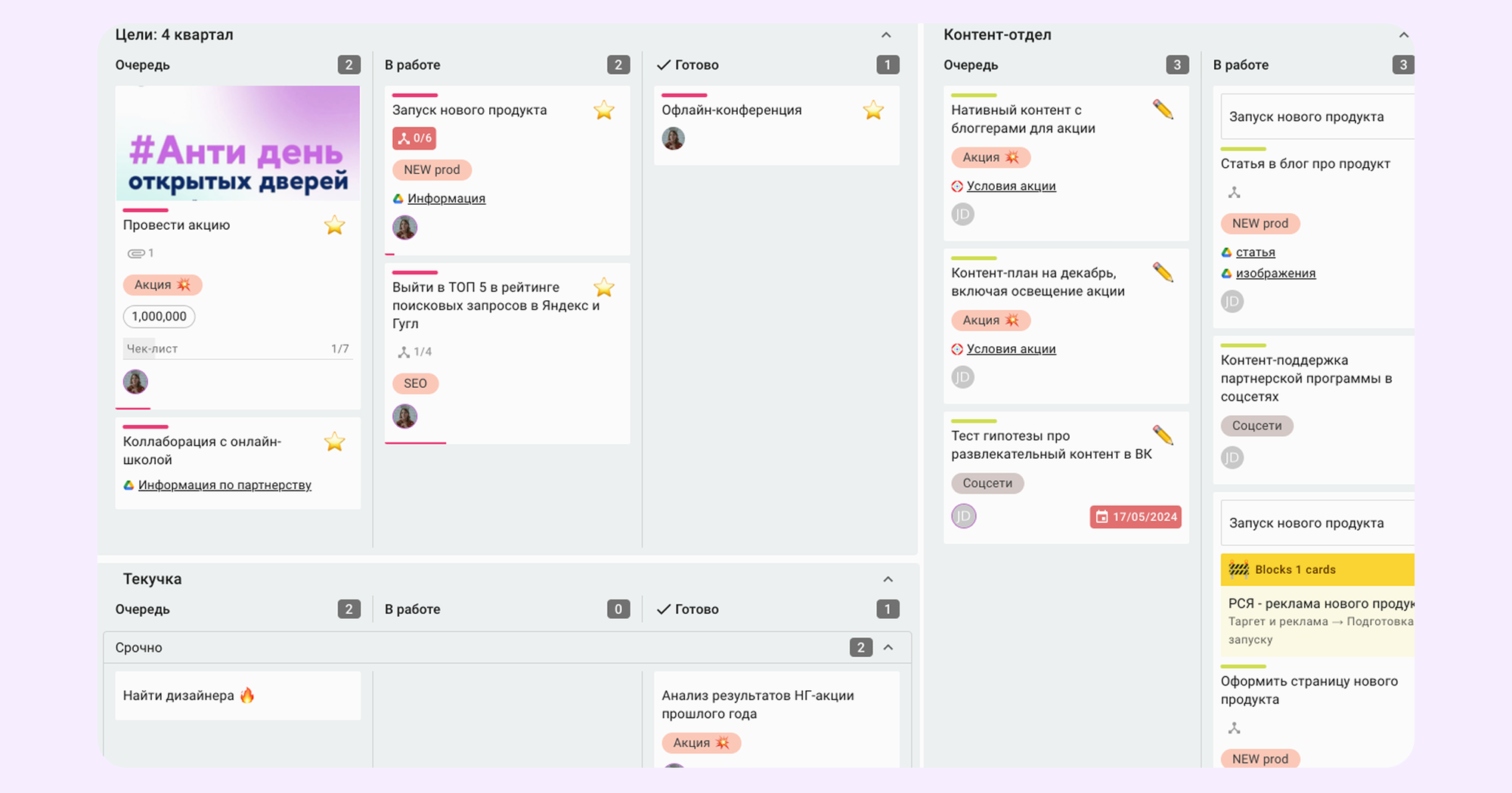The width and height of the screenshot is (1512, 793).
Task: Click the 1/4 child cards indicator
Action: [414, 352]
